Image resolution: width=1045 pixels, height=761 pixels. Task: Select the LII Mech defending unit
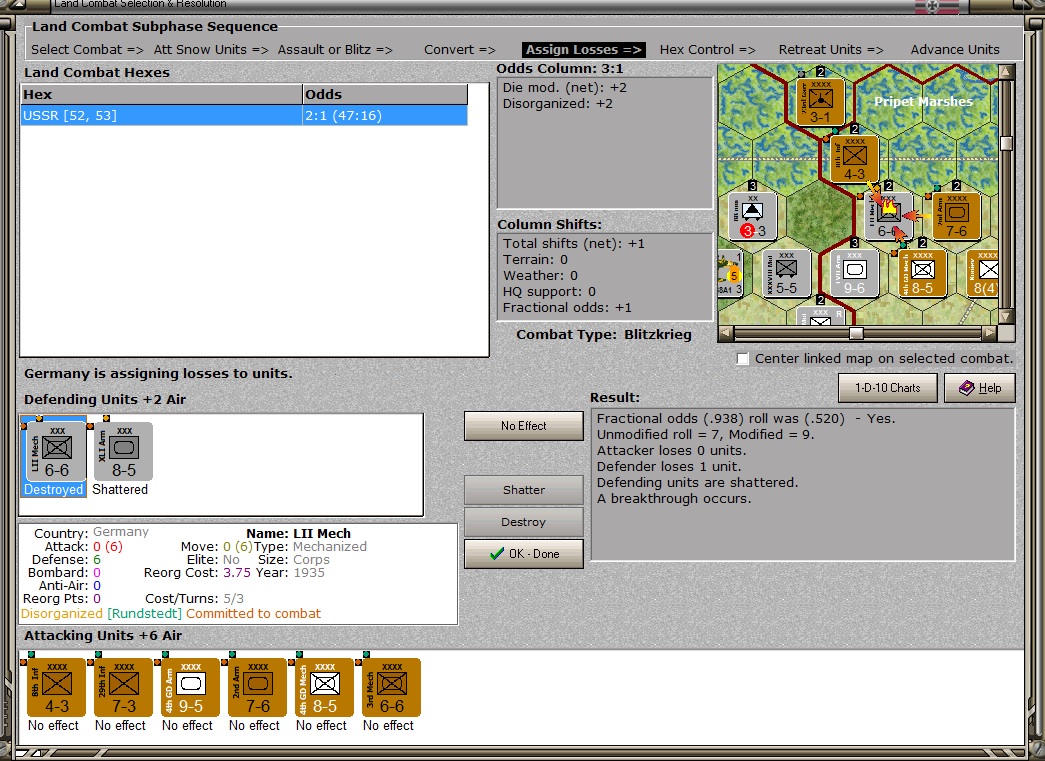point(55,451)
